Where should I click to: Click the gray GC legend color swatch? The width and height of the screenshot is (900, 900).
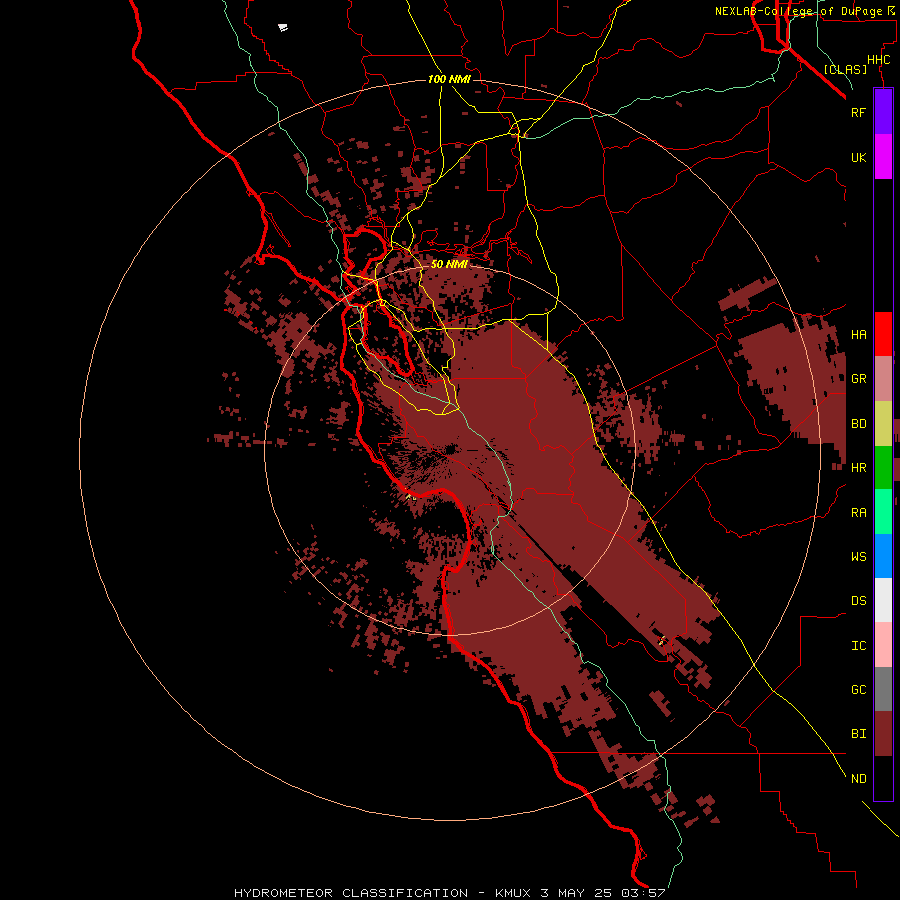883,689
